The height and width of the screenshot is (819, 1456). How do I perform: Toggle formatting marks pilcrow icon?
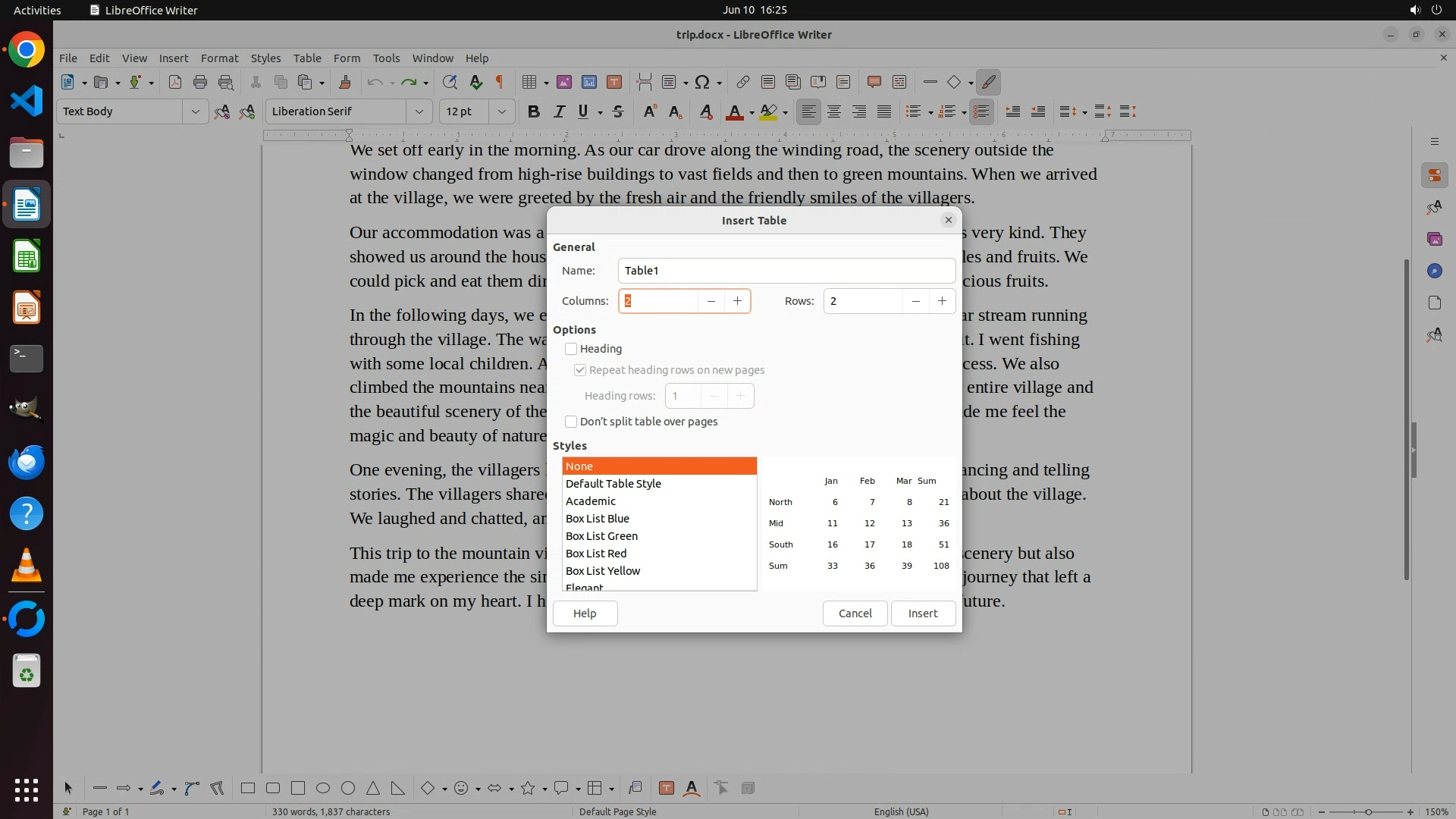point(500,82)
